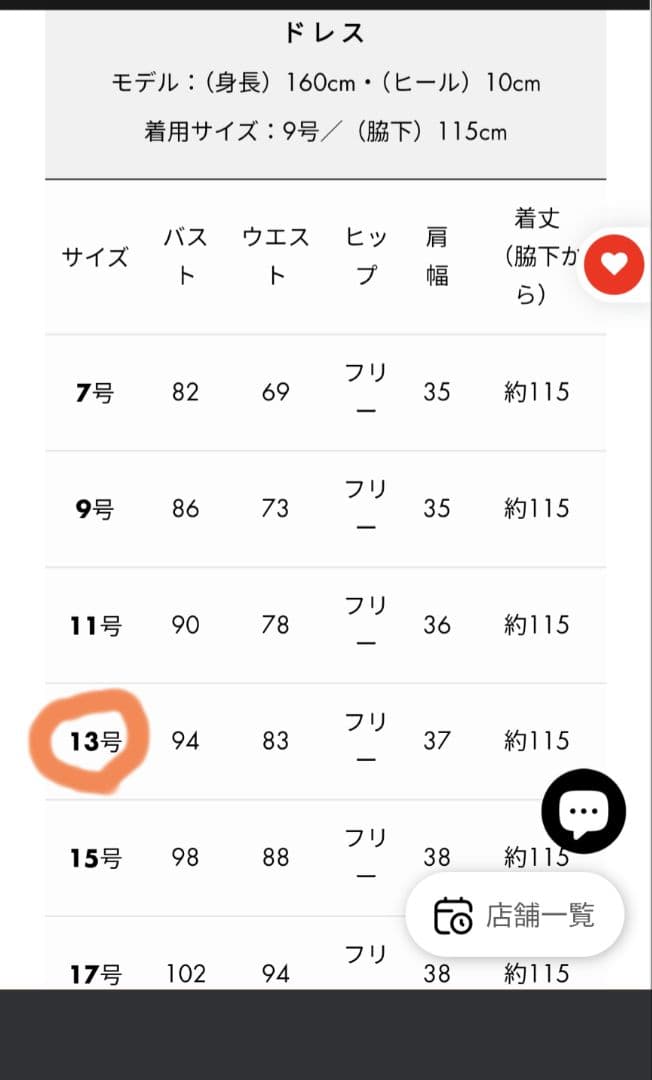Image resolution: width=652 pixels, height=1080 pixels.
Task: Tap the 7号 size row label
Action: 95,393
